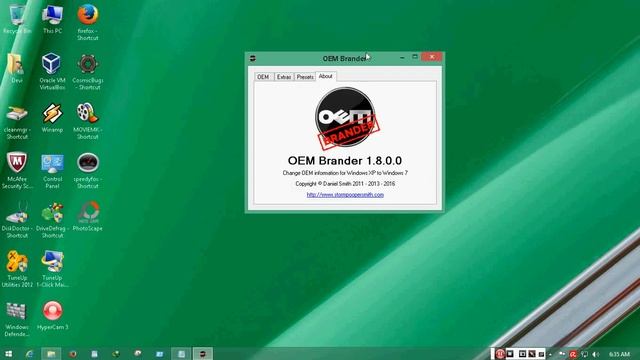Click the red antivirus tray icon

(x=573, y=354)
